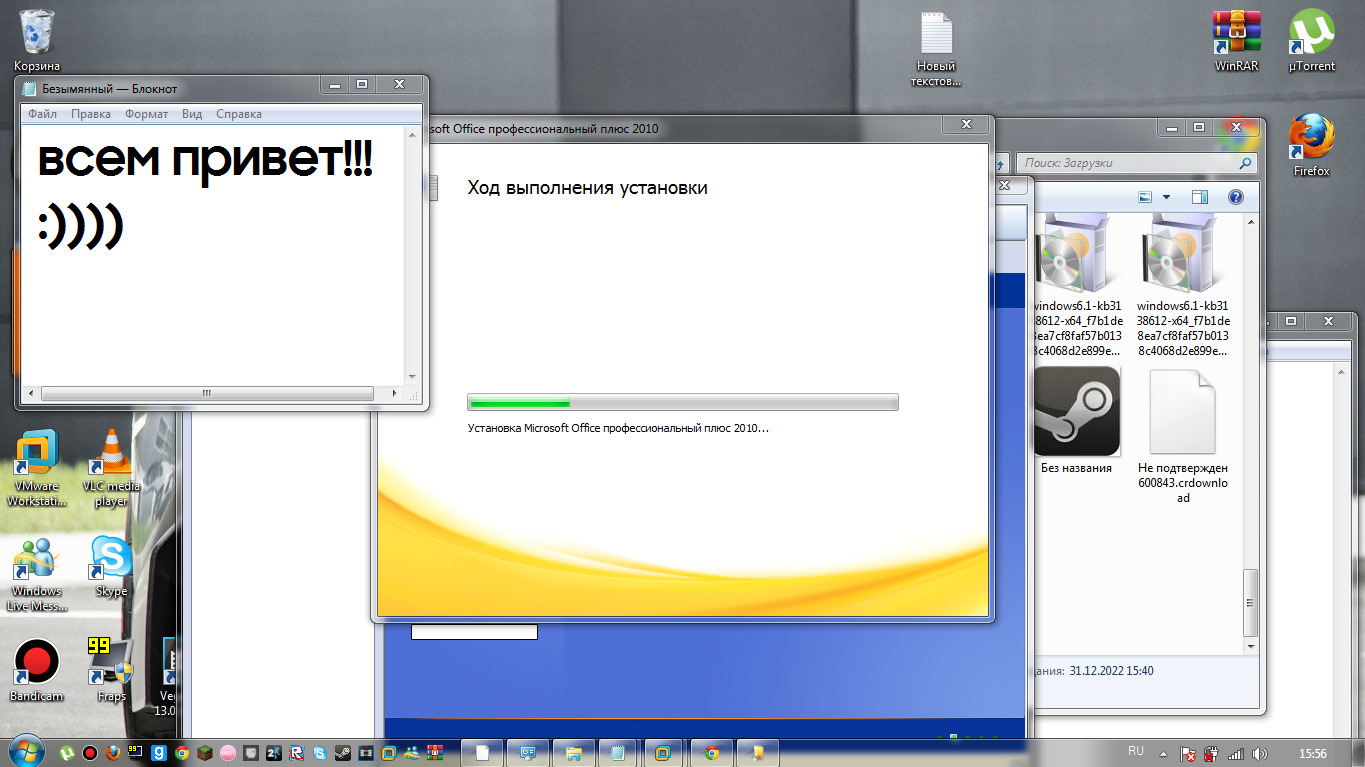Expand the view options dropdown arrow in Explorer
The width and height of the screenshot is (1365, 767).
pyautogui.click(x=1166, y=197)
